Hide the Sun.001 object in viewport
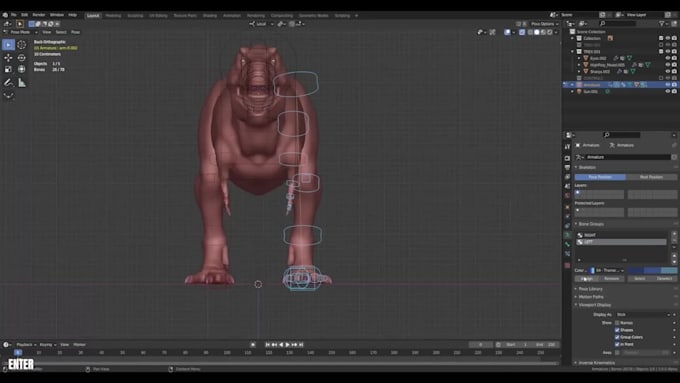Screen dimensions: 680x383 [668, 92]
